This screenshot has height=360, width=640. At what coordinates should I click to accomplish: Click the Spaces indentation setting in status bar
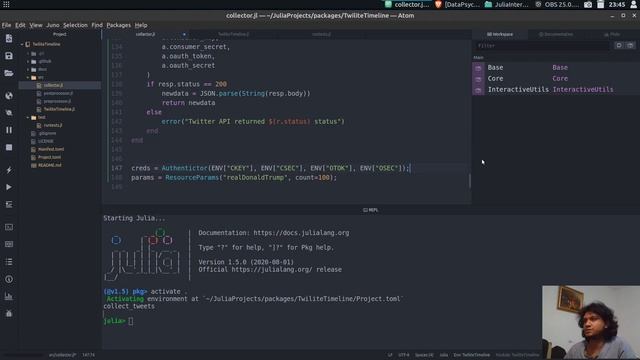[x=424, y=355]
